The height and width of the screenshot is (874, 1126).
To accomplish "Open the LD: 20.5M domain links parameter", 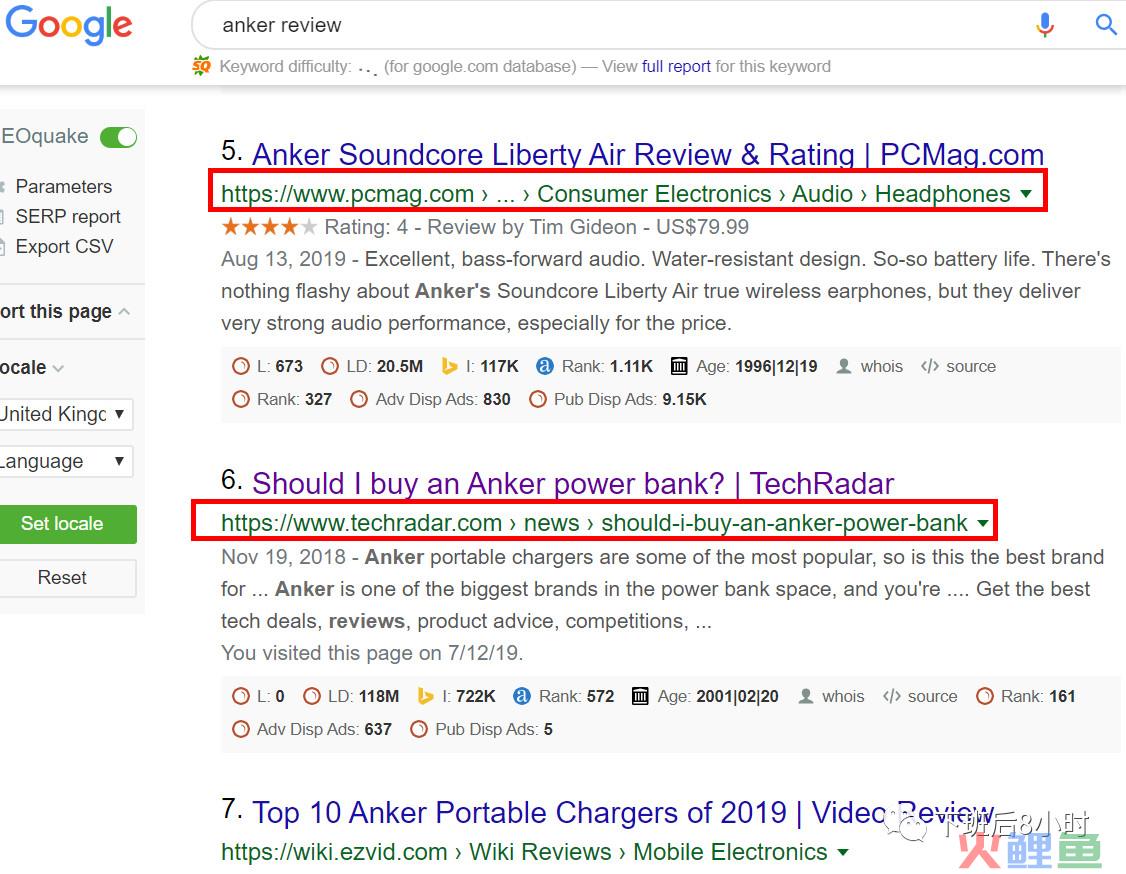I will click(x=372, y=366).
